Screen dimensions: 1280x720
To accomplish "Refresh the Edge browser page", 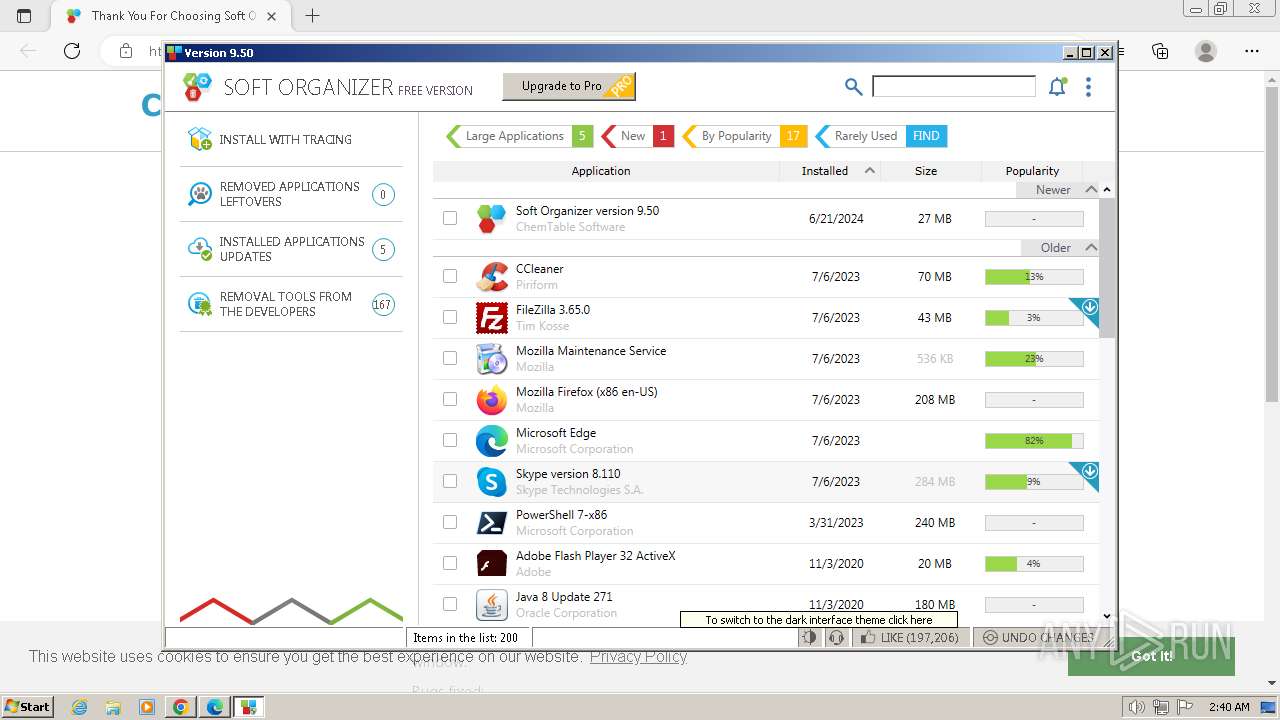I will point(72,51).
